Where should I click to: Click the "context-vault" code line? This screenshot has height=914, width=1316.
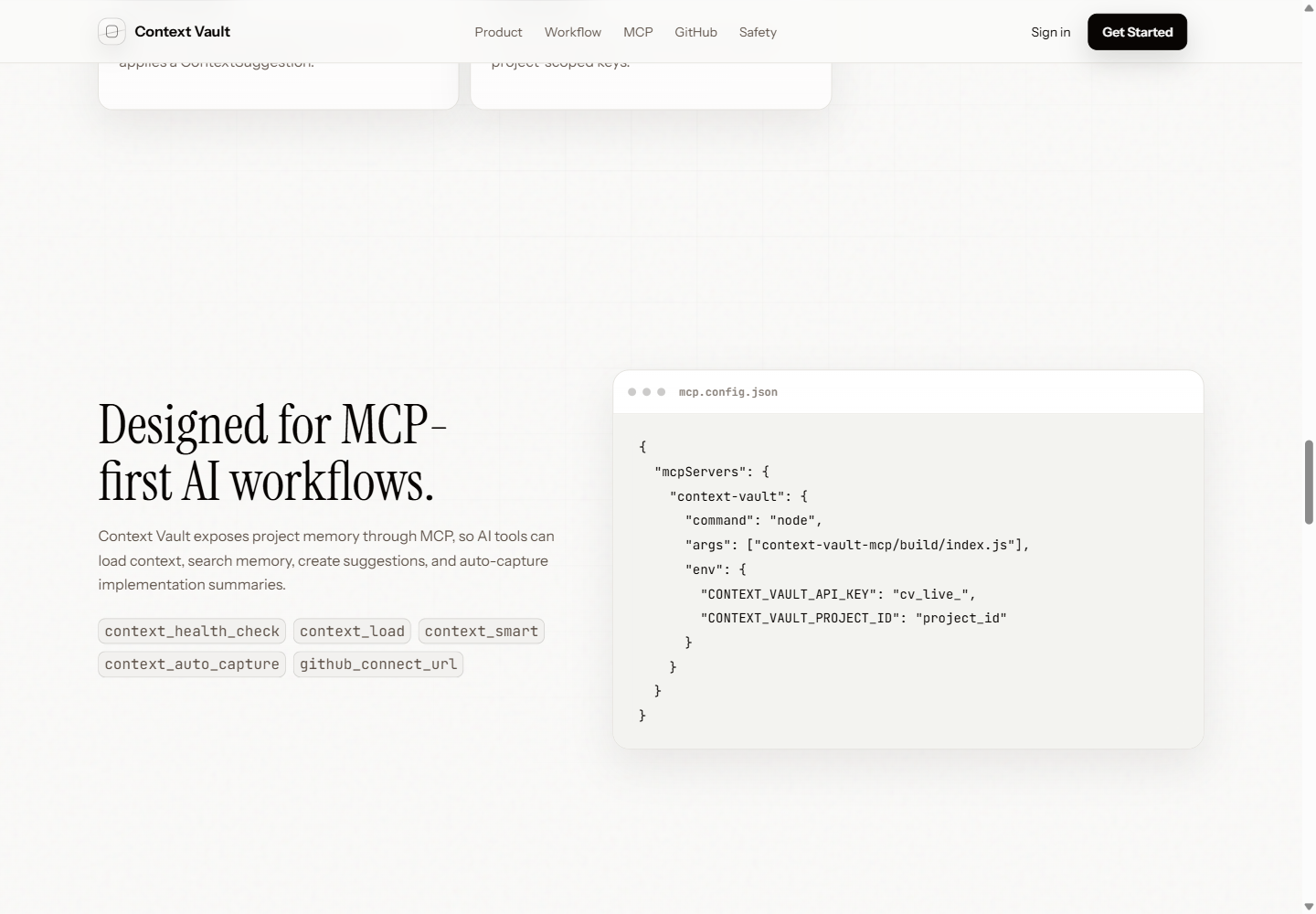click(738, 496)
